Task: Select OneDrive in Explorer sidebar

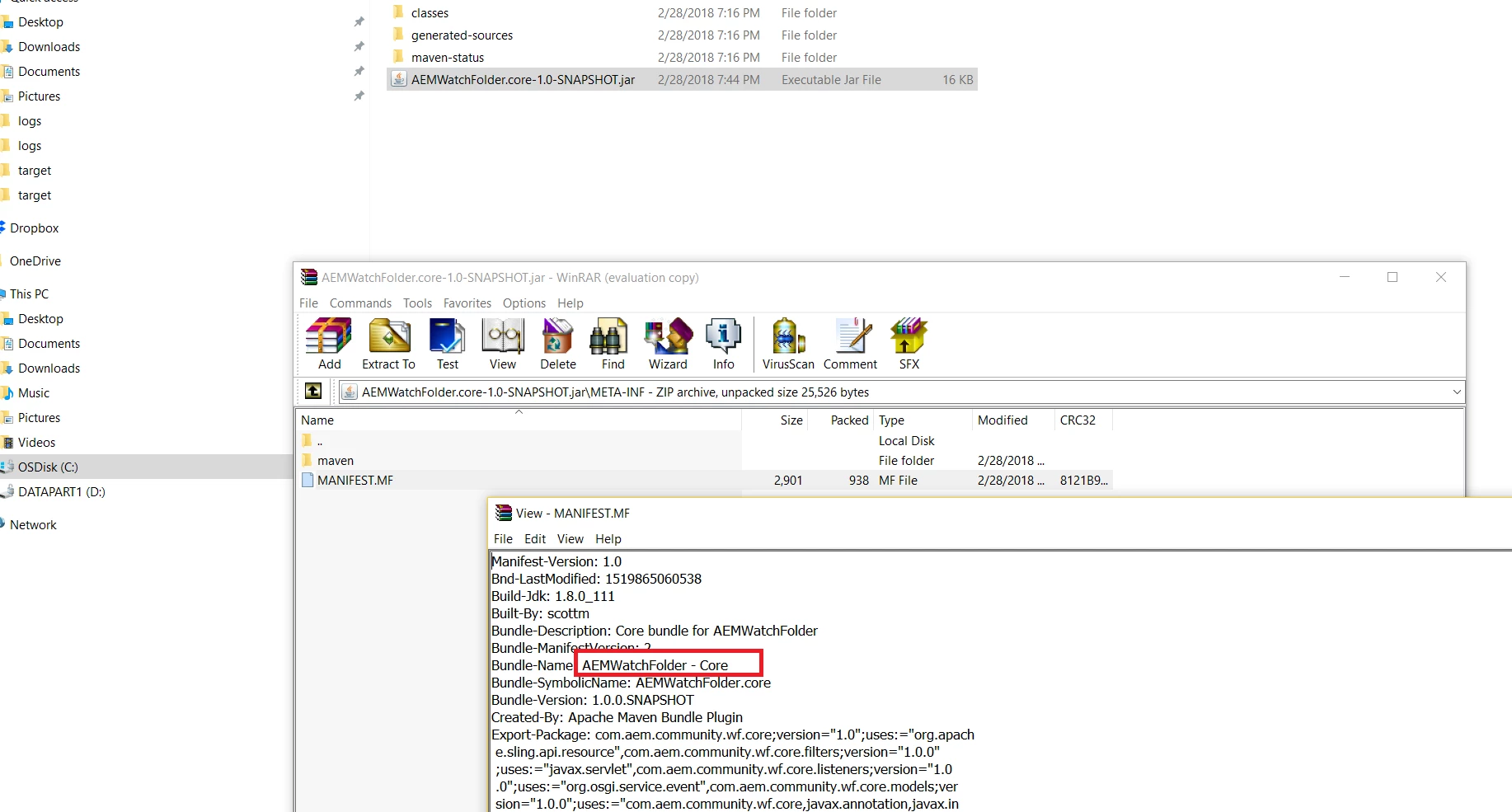Action: 35,261
